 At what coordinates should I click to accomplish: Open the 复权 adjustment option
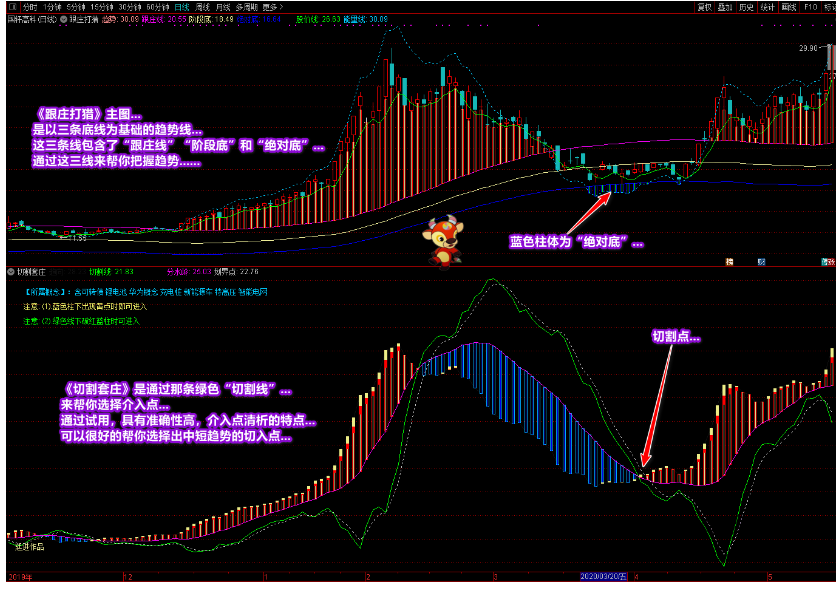704,6
